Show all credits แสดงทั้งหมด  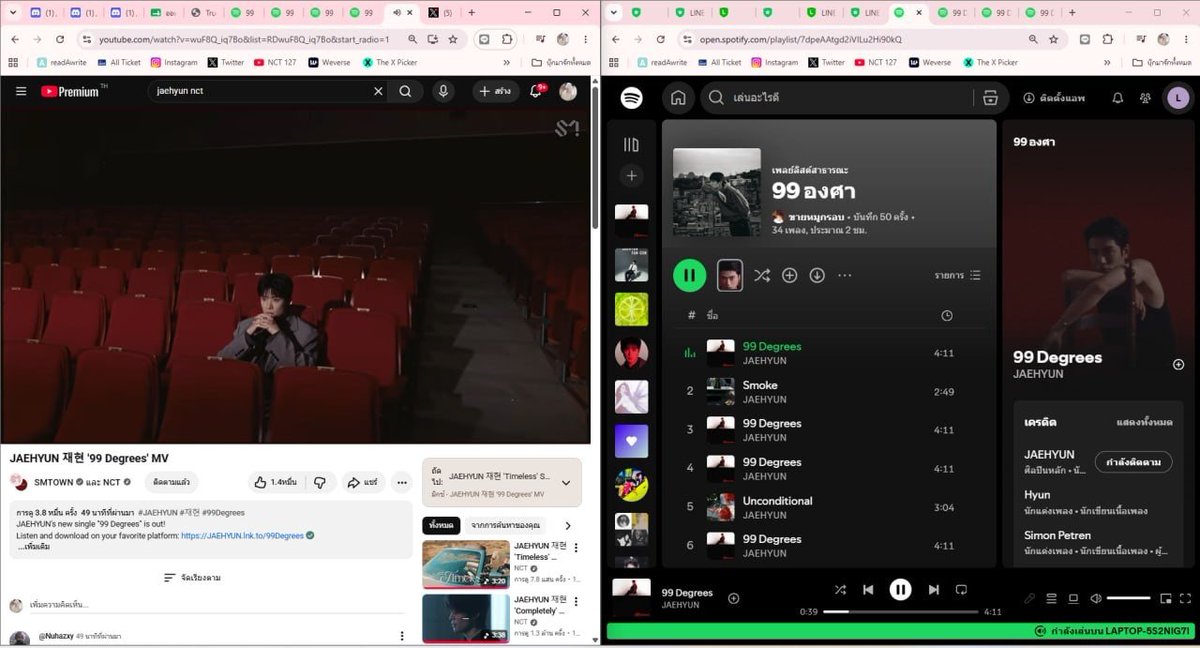pyautogui.click(x=1144, y=422)
